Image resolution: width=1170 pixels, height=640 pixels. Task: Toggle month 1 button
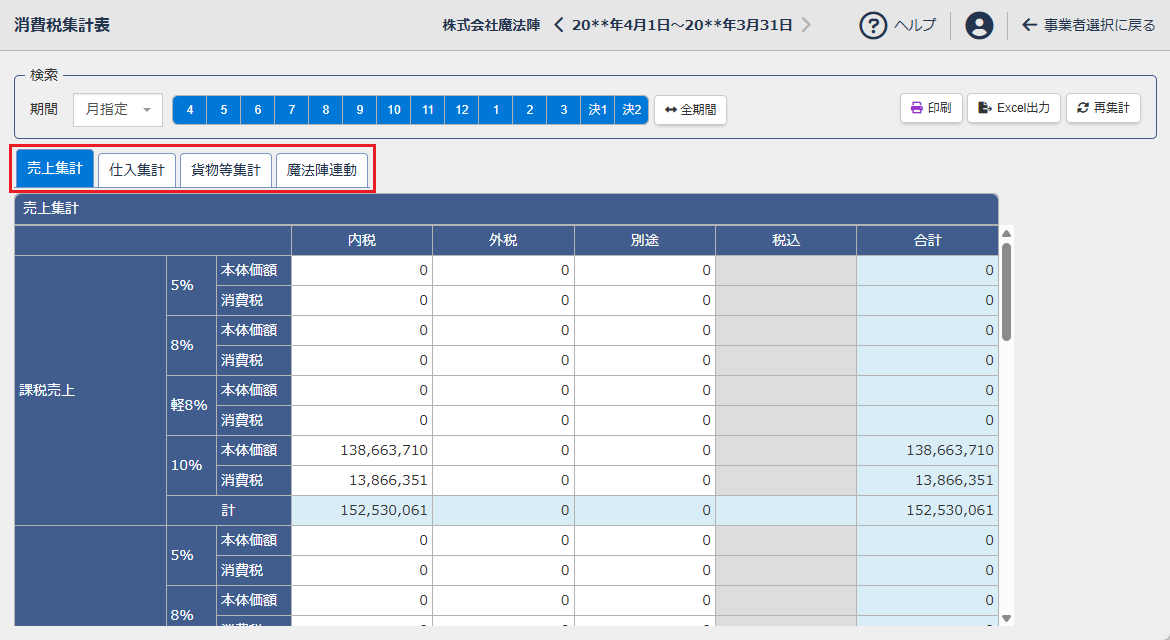point(495,110)
